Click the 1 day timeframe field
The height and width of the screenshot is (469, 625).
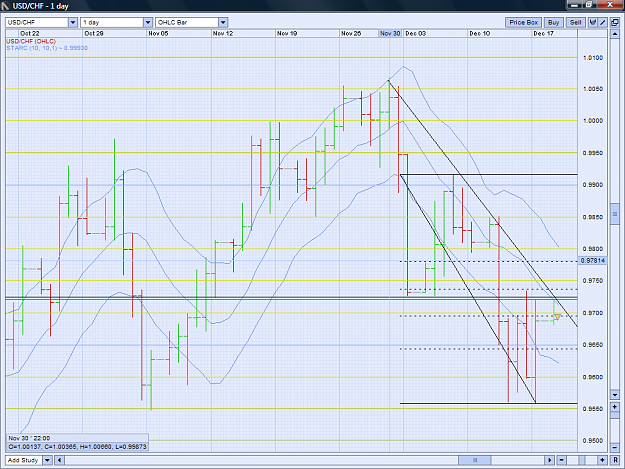pyautogui.click(x=112, y=22)
